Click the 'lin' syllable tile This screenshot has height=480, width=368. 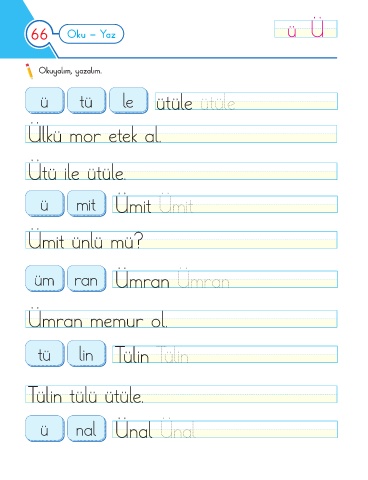pos(87,354)
